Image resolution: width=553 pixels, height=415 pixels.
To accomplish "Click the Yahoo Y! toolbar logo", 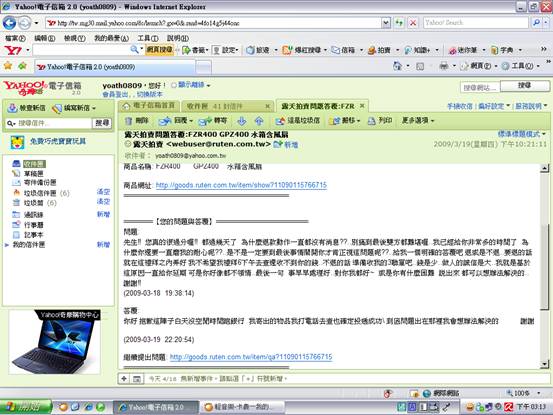I will pyautogui.click(x=13, y=50).
